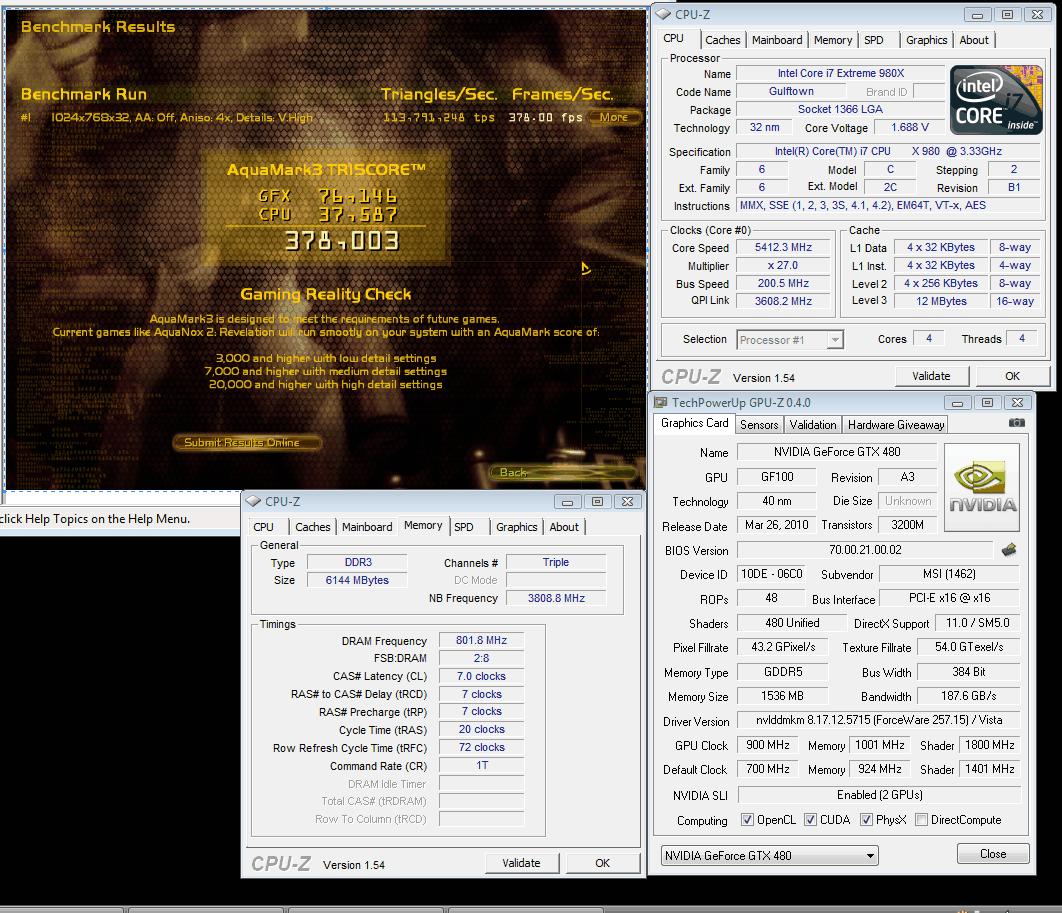The height and width of the screenshot is (913, 1062).
Task: Click the More button beside frames per second
Action: tap(614, 117)
